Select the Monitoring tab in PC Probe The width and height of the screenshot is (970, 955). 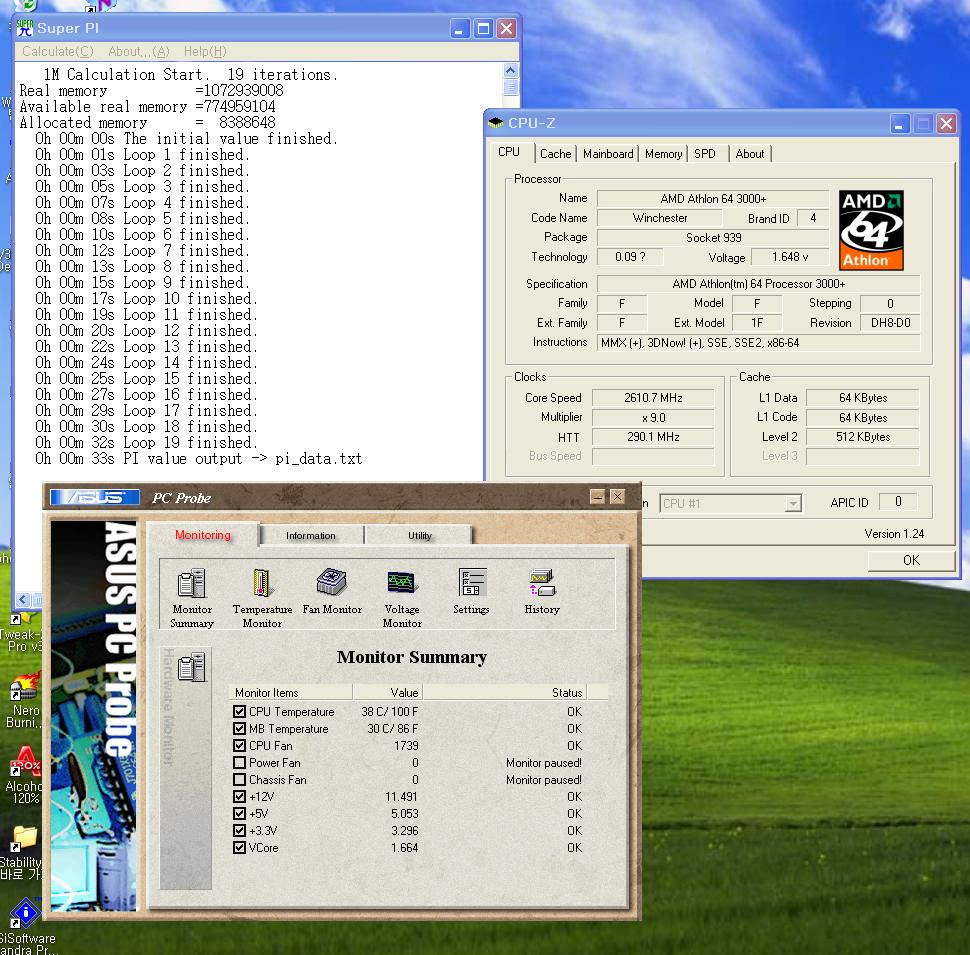203,534
